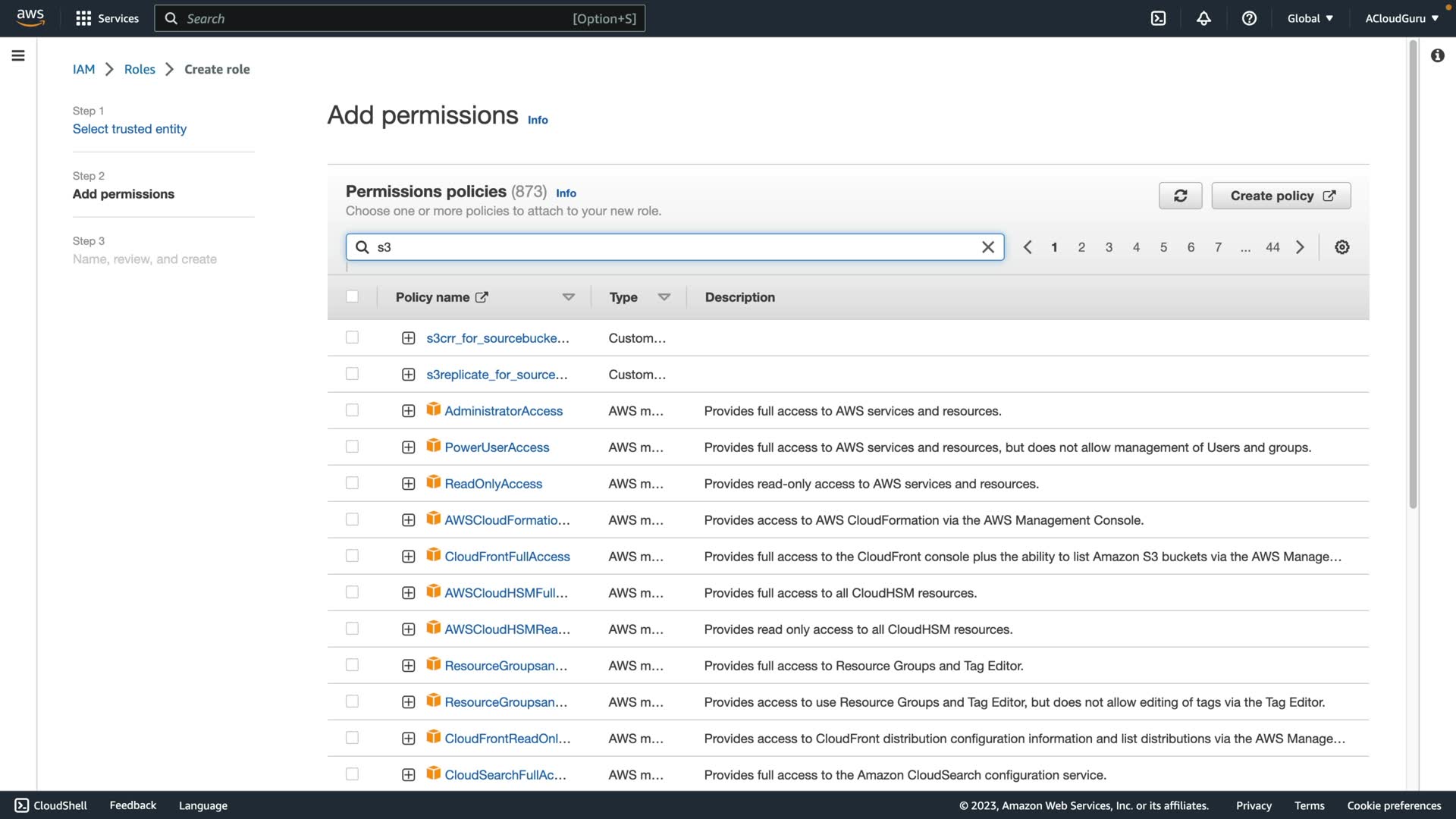Open CloudShell from the top bar icon
The width and height of the screenshot is (1456, 819).
[1158, 18]
